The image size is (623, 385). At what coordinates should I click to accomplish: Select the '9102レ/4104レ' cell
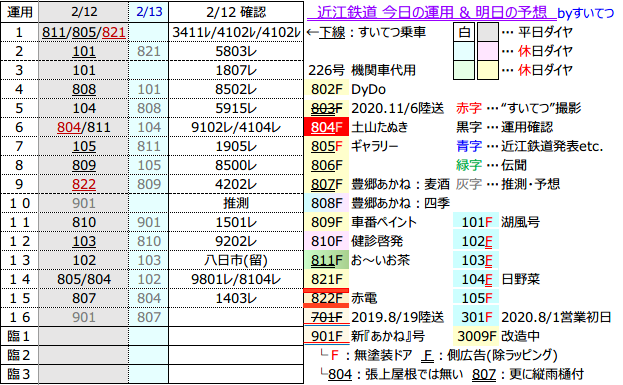(x=236, y=127)
